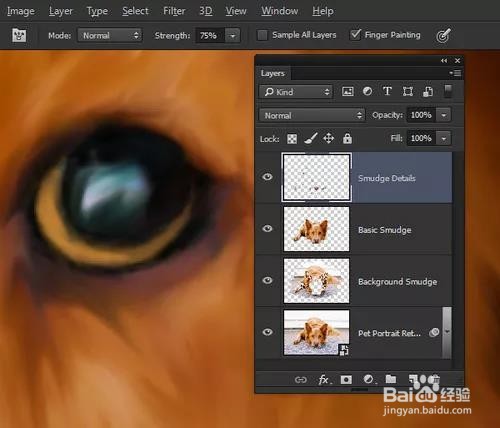The image size is (500, 428).
Task: Hide the Pet Portrait Ret... layer
Action: 267,332
